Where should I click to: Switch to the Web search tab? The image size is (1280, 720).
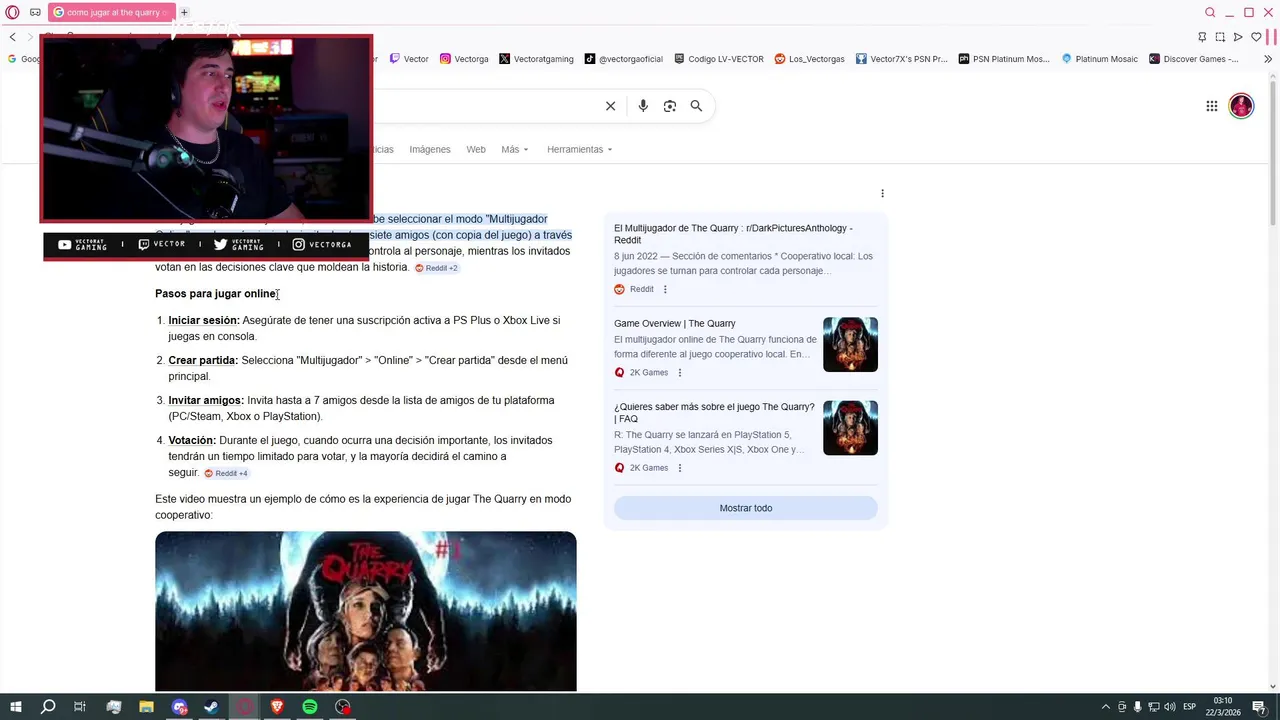tap(476, 149)
